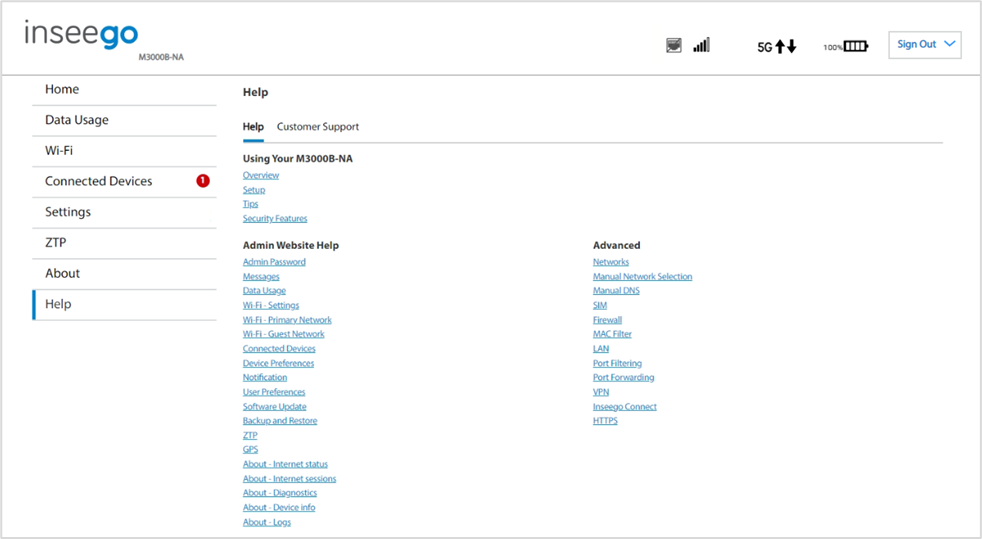This screenshot has width=982, height=539.
Task: Open the MAC Filter link
Action: pyautogui.click(x=612, y=334)
